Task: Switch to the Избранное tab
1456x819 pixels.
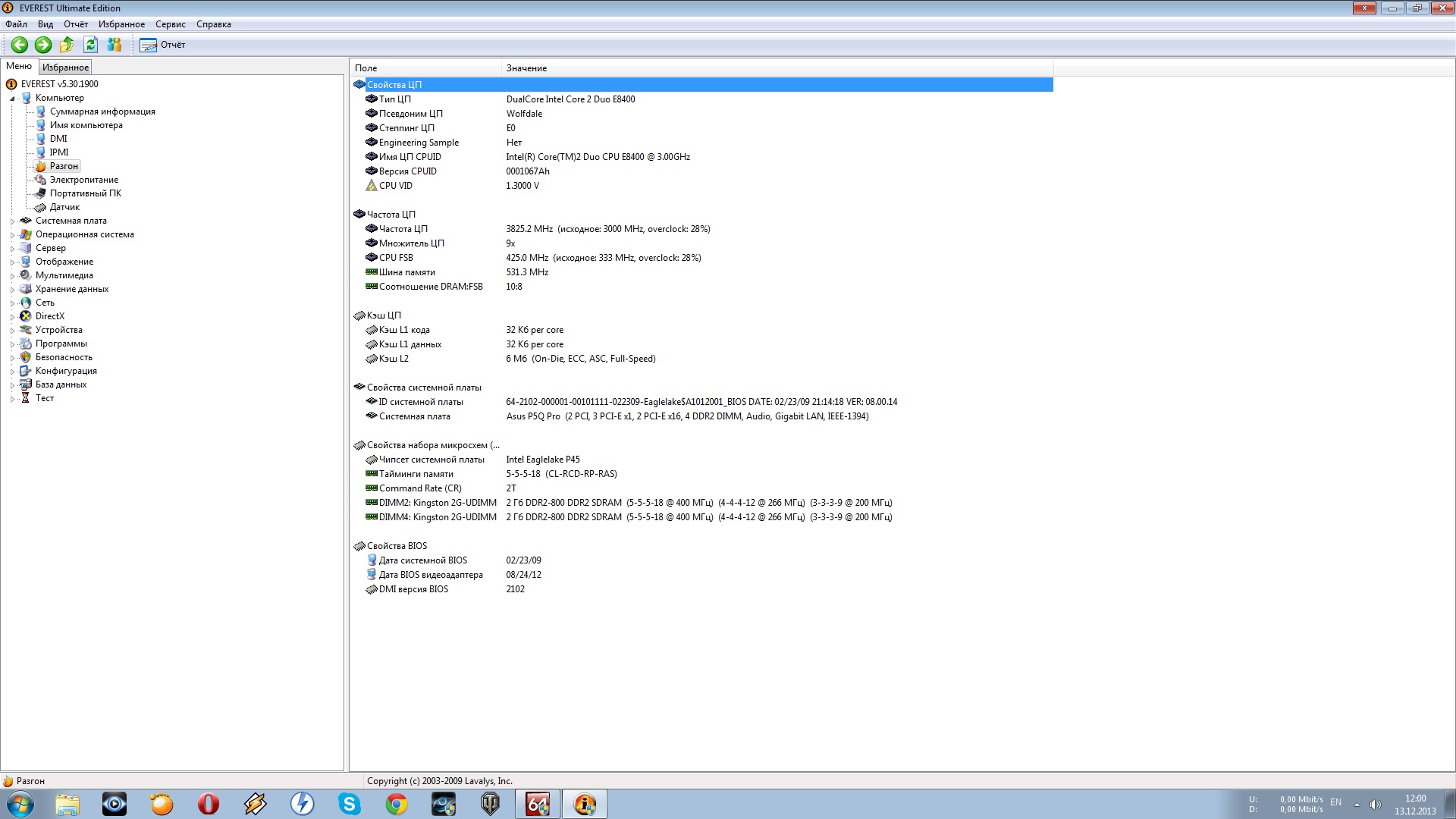Action: [x=65, y=67]
